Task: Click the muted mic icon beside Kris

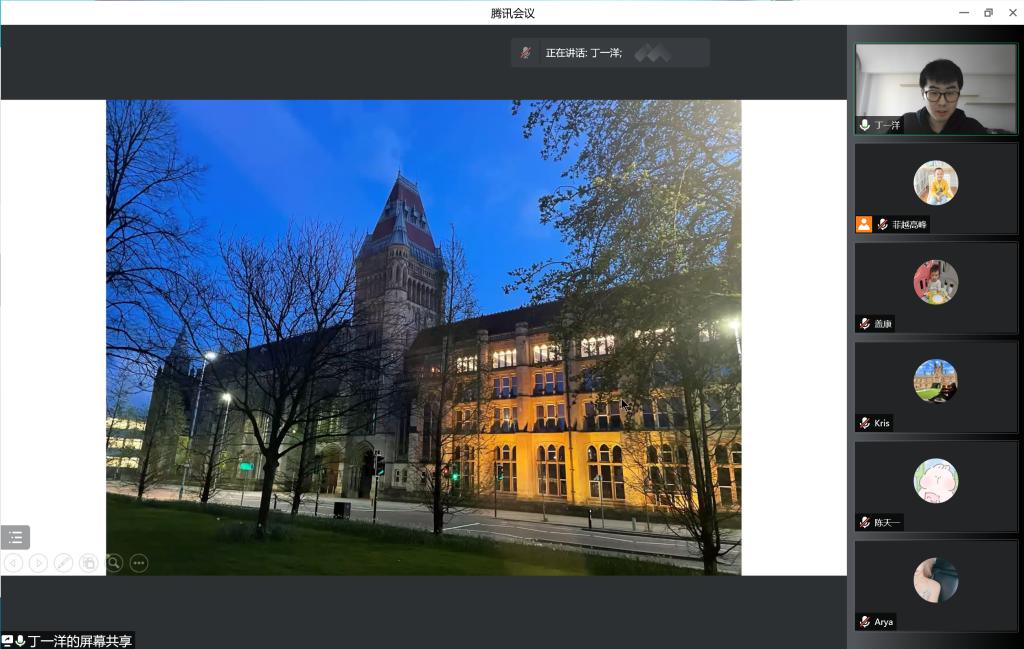Action: pos(864,423)
